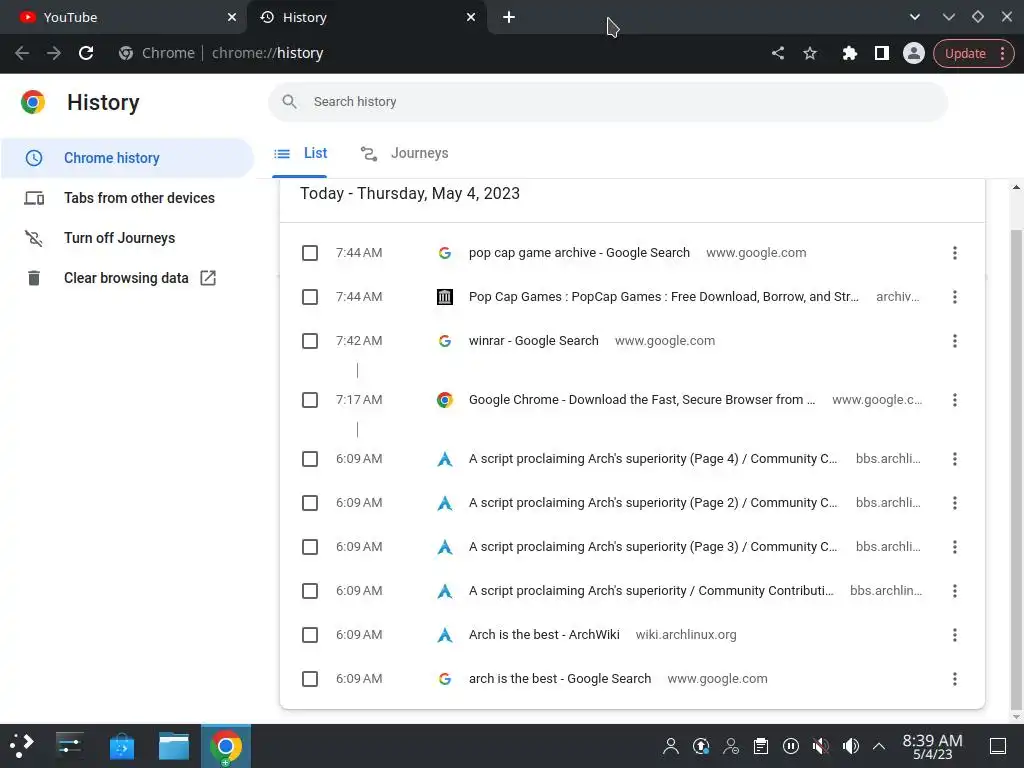Share this page via the share icon
The image size is (1024, 768).
[777, 53]
